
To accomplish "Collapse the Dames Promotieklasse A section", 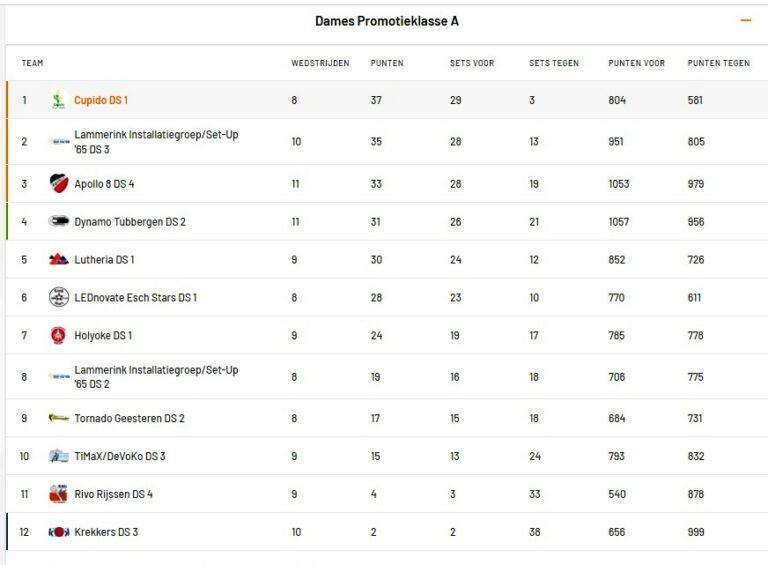I will point(745,21).
